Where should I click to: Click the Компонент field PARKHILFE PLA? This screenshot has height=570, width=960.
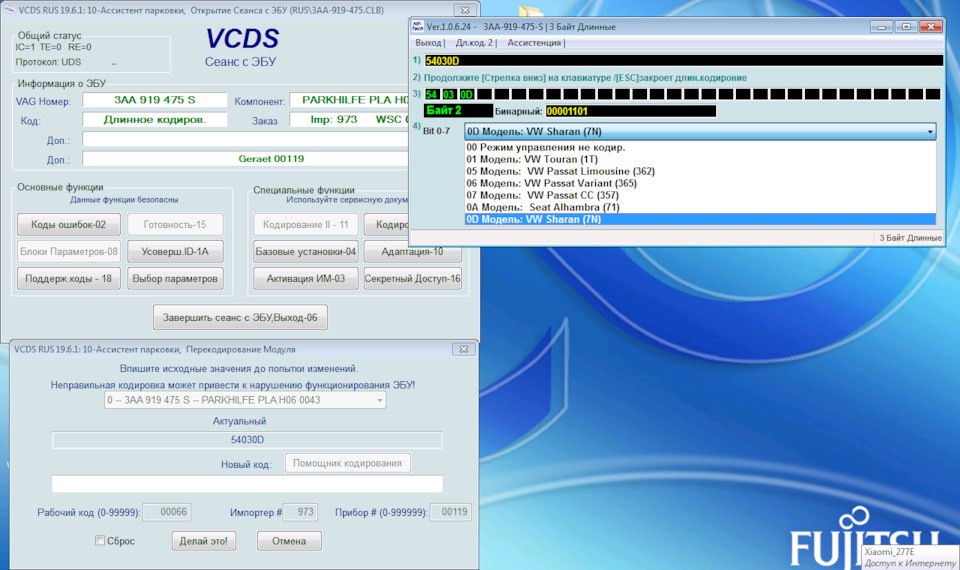pyautogui.click(x=349, y=100)
